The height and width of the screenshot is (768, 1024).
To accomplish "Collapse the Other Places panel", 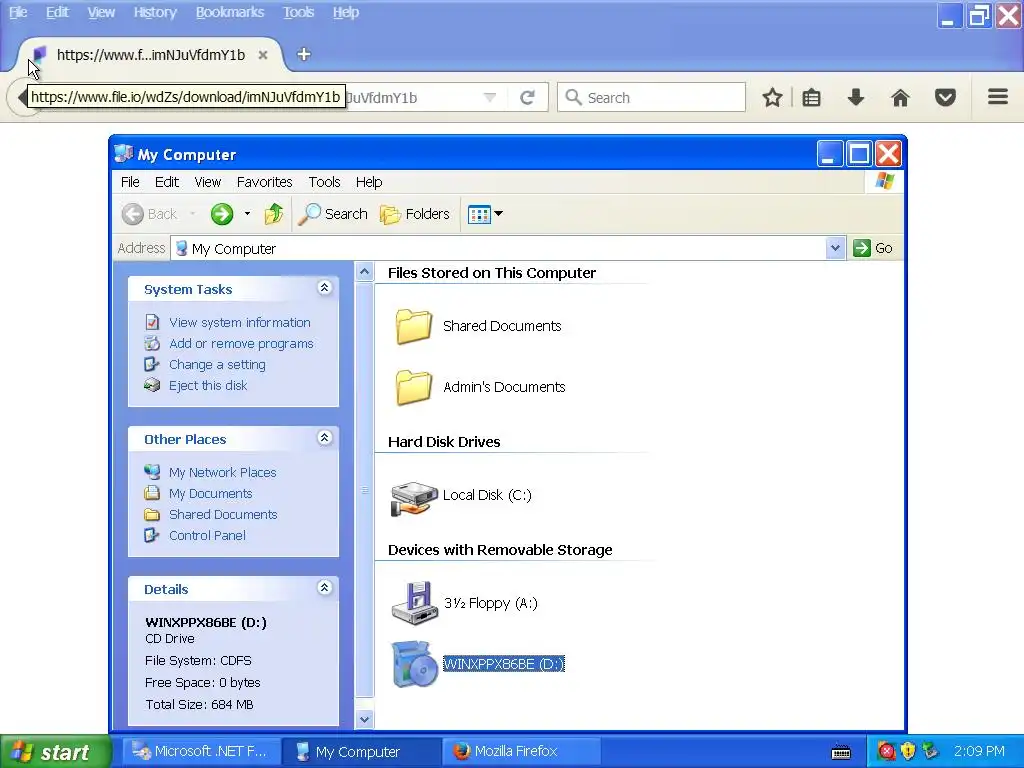I will (x=324, y=438).
